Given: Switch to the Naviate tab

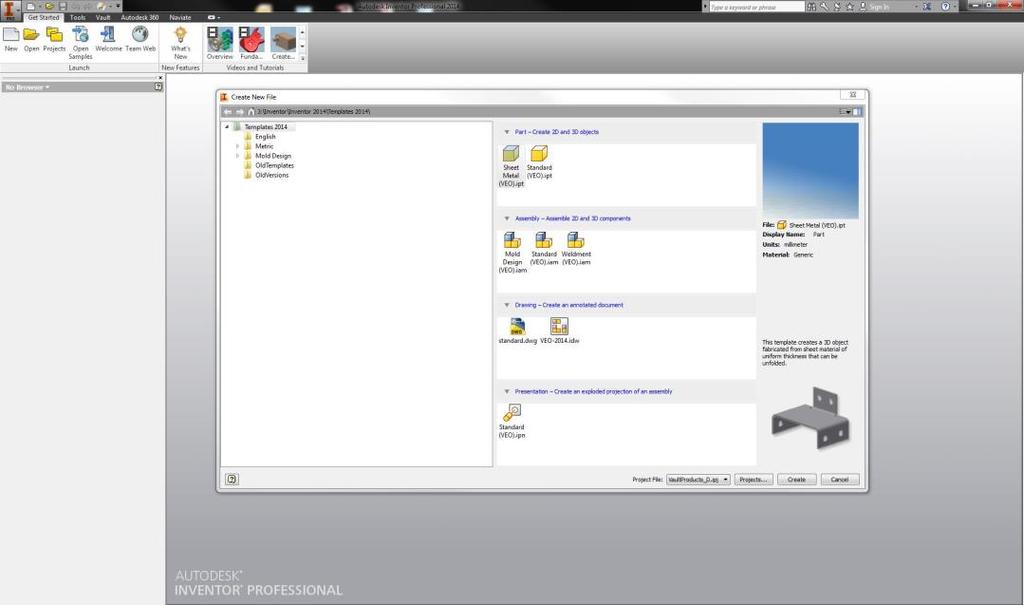Looking at the screenshot, I should pyautogui.click(x=180, y=18).
